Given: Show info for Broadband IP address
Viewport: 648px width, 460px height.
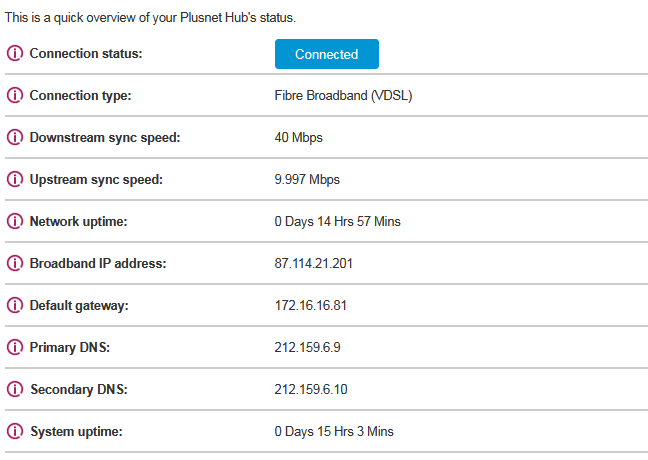Looking at the screenshot, I should tap(15, 264).
